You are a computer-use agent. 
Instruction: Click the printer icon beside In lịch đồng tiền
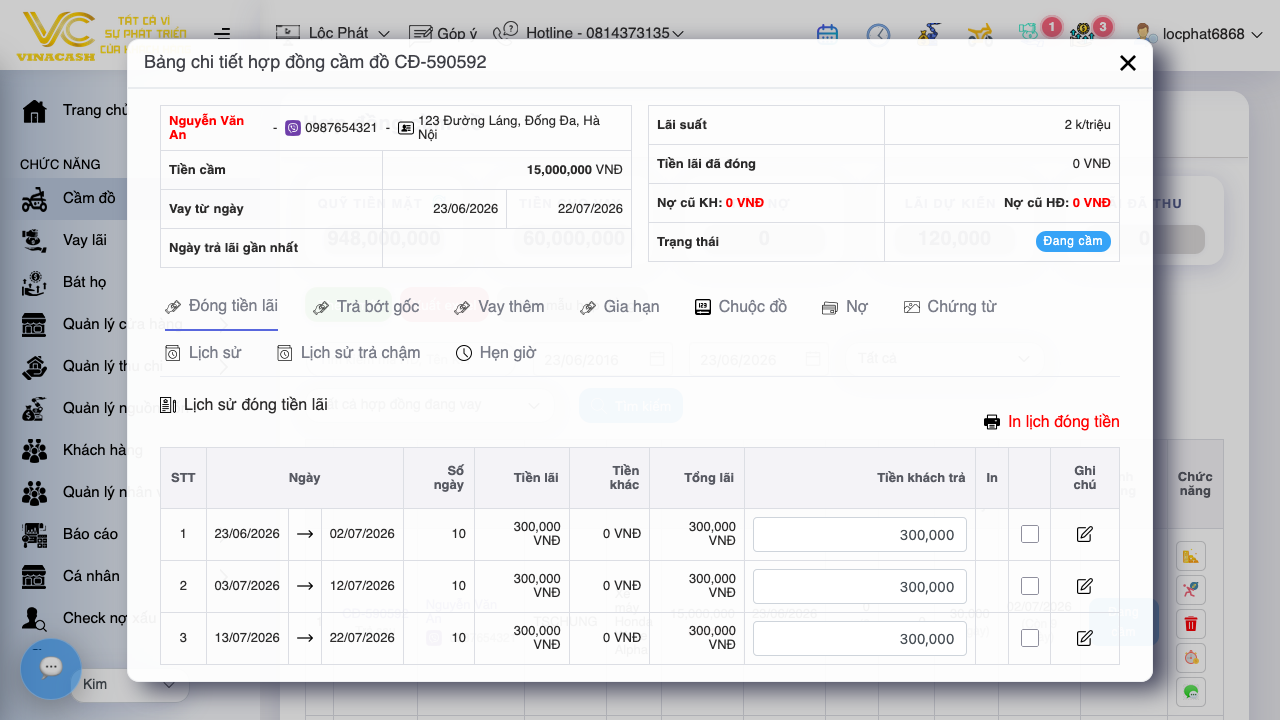pos(992,422)
